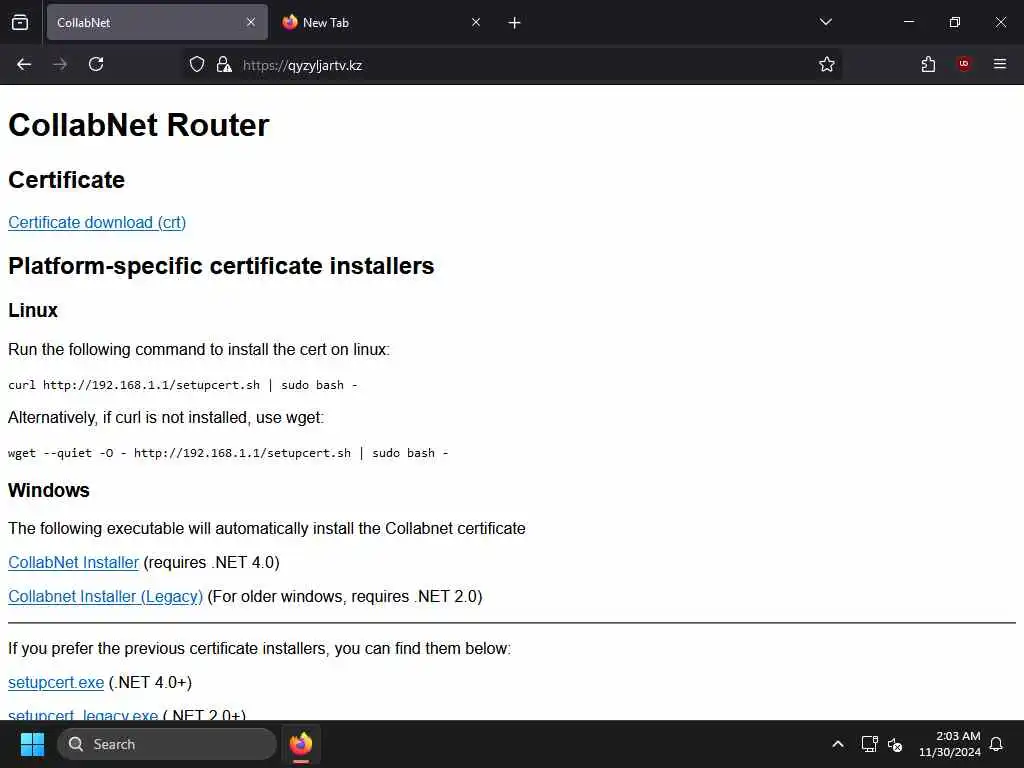Expand the list all tabs chevron
The image size is (1024, 768).
826,22
